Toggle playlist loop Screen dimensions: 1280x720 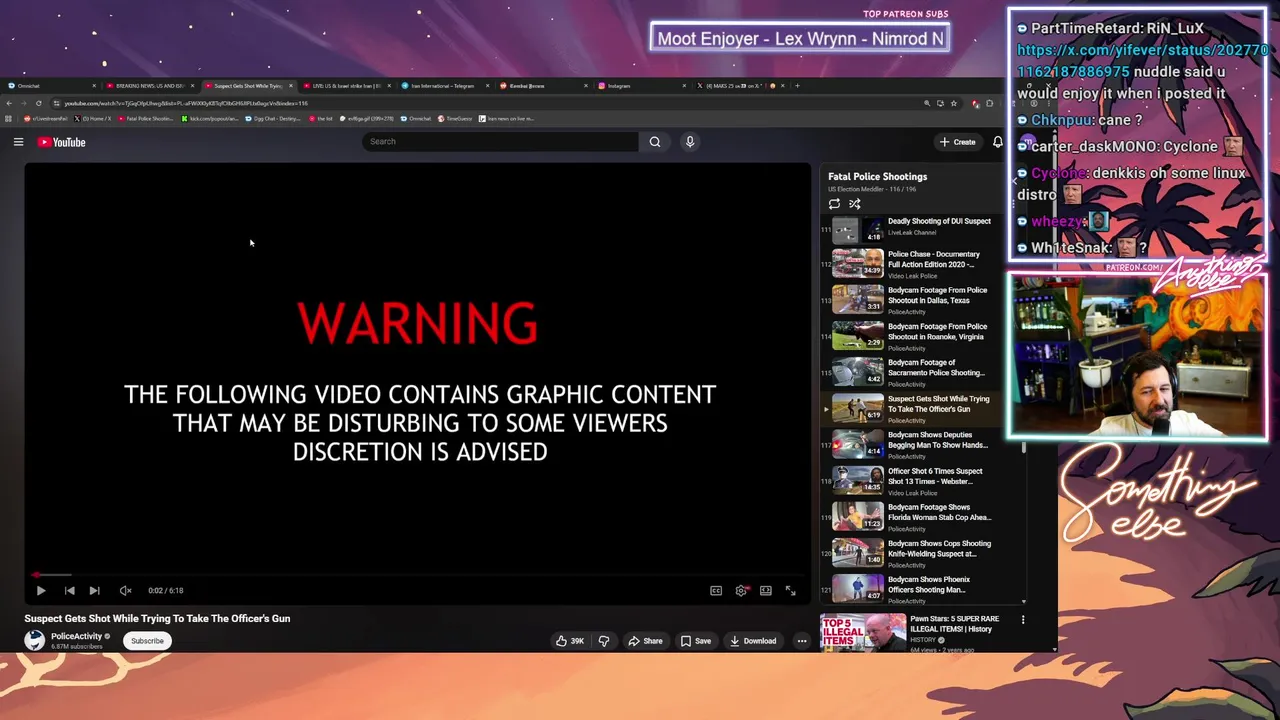[x=834, y=204]
